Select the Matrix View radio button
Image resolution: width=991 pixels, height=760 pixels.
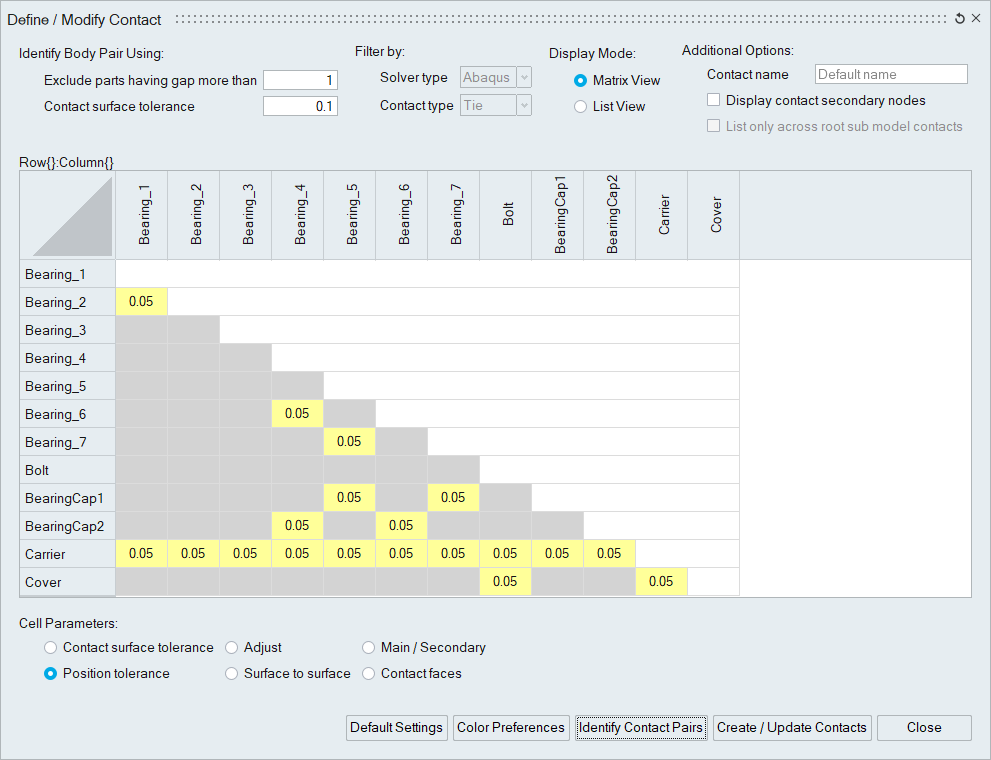click(x=581, y=81)
